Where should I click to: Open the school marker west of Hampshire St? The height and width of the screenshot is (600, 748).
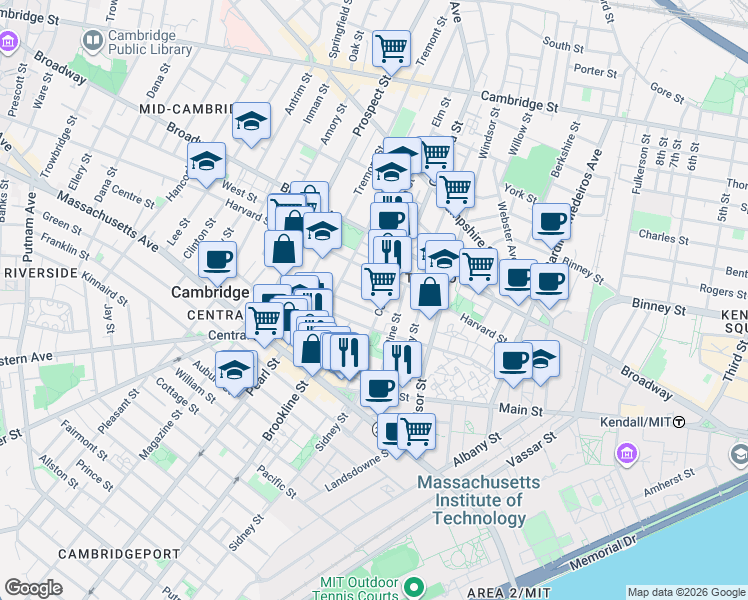[x=444, y=259]
